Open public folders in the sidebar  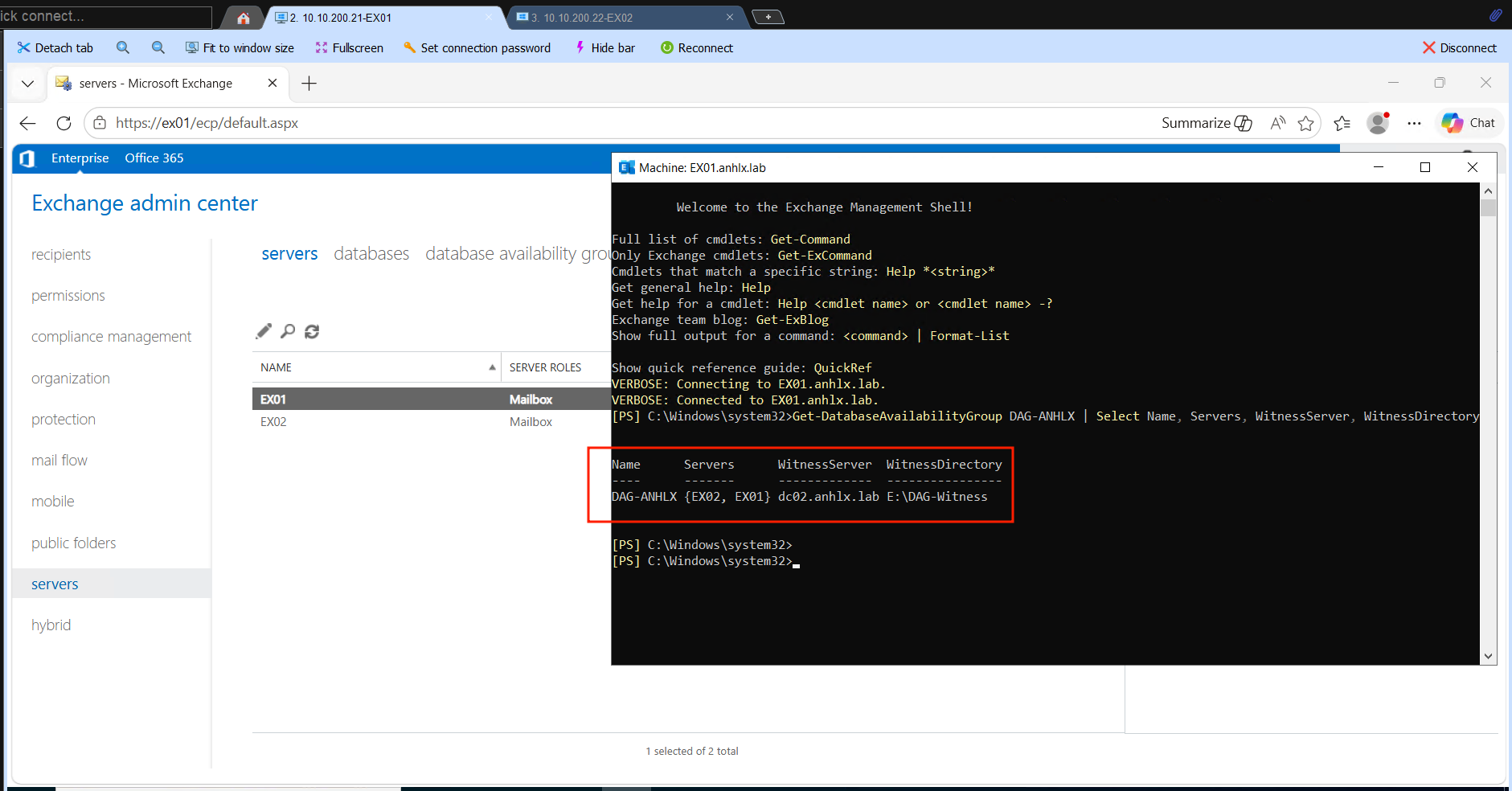(74, 543)
